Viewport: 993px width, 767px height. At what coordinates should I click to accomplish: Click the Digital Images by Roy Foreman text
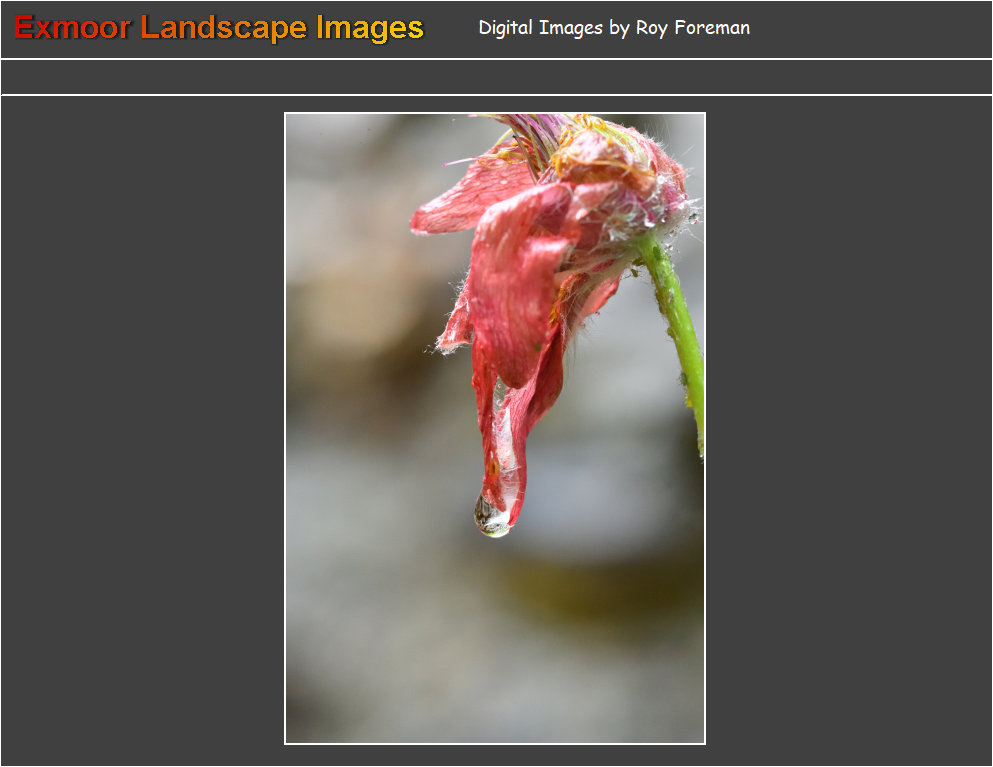click(x=613, y=28)
